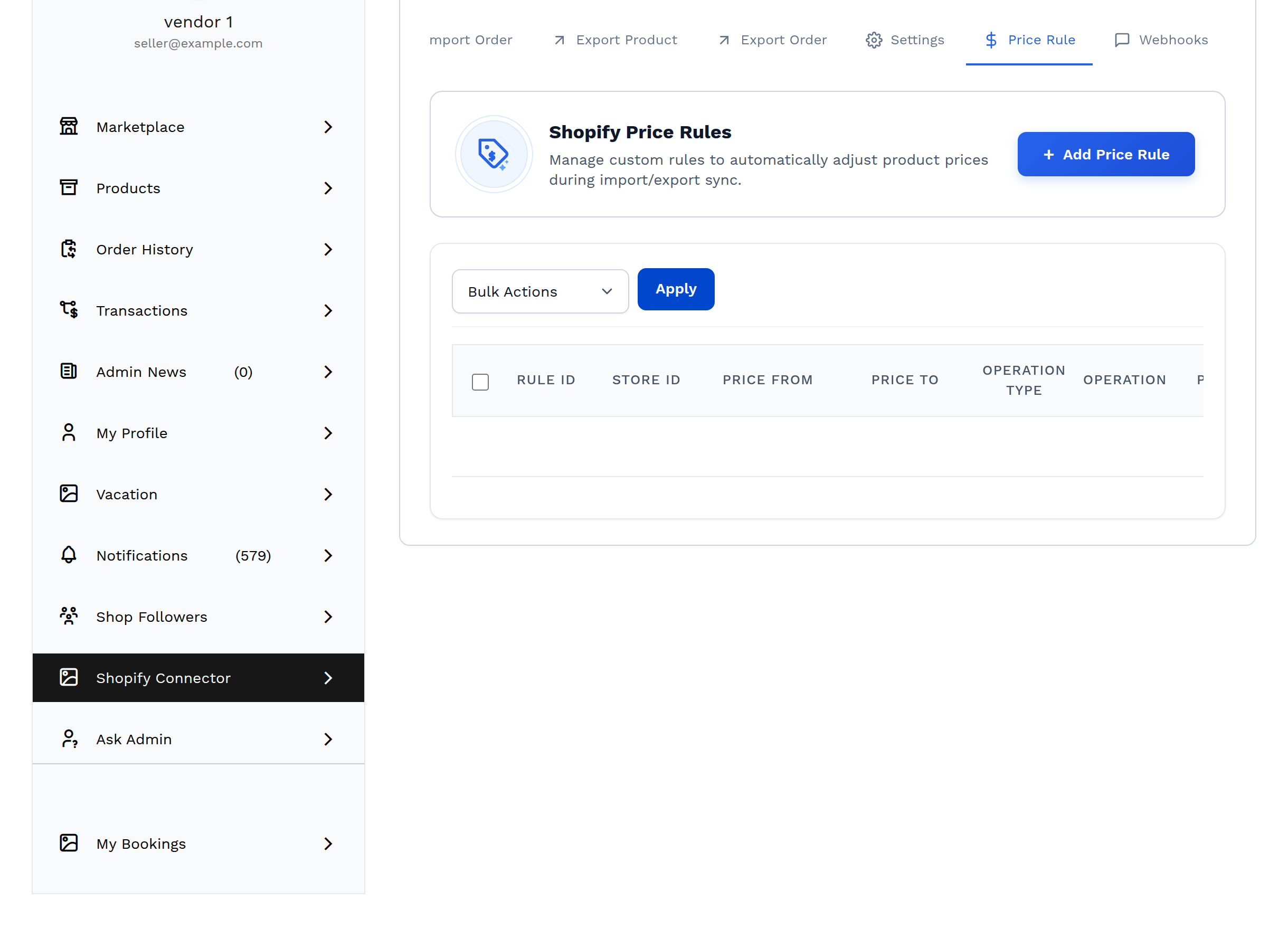Screen dimensions: 1288x929
Task: Click the My Profile person icon
Action: (69, 433)
